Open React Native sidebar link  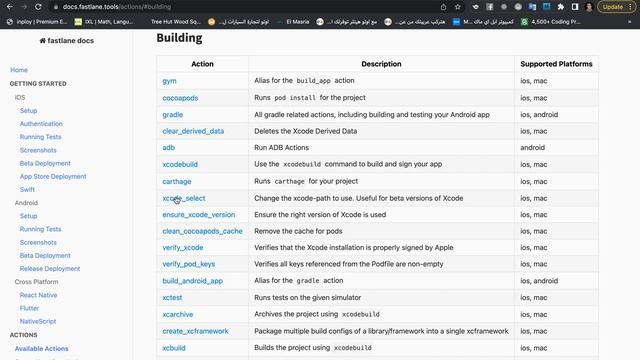38,295
